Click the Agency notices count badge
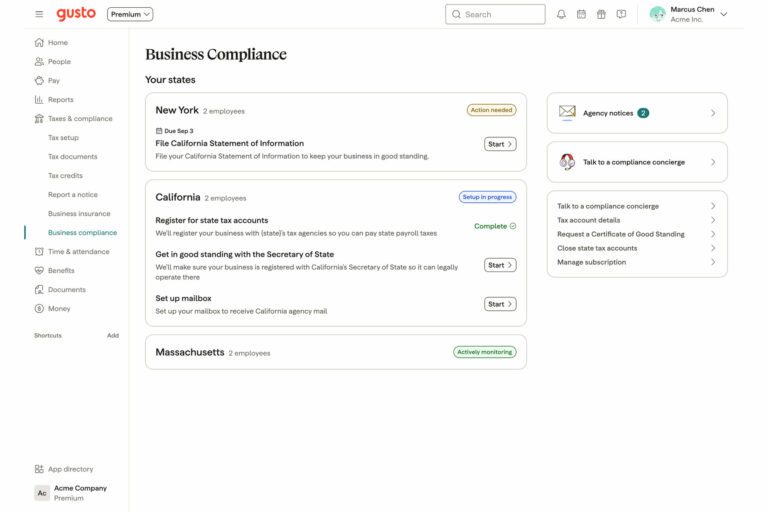Image resolution: width=768 pixels, height=512 pixels. [643, 113]
